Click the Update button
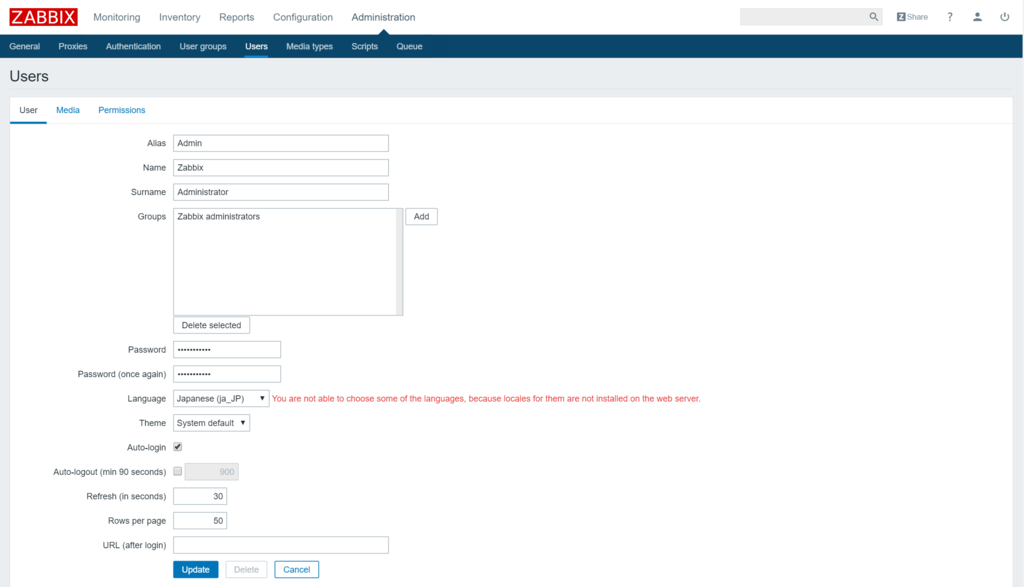 [x=195, y=569]
